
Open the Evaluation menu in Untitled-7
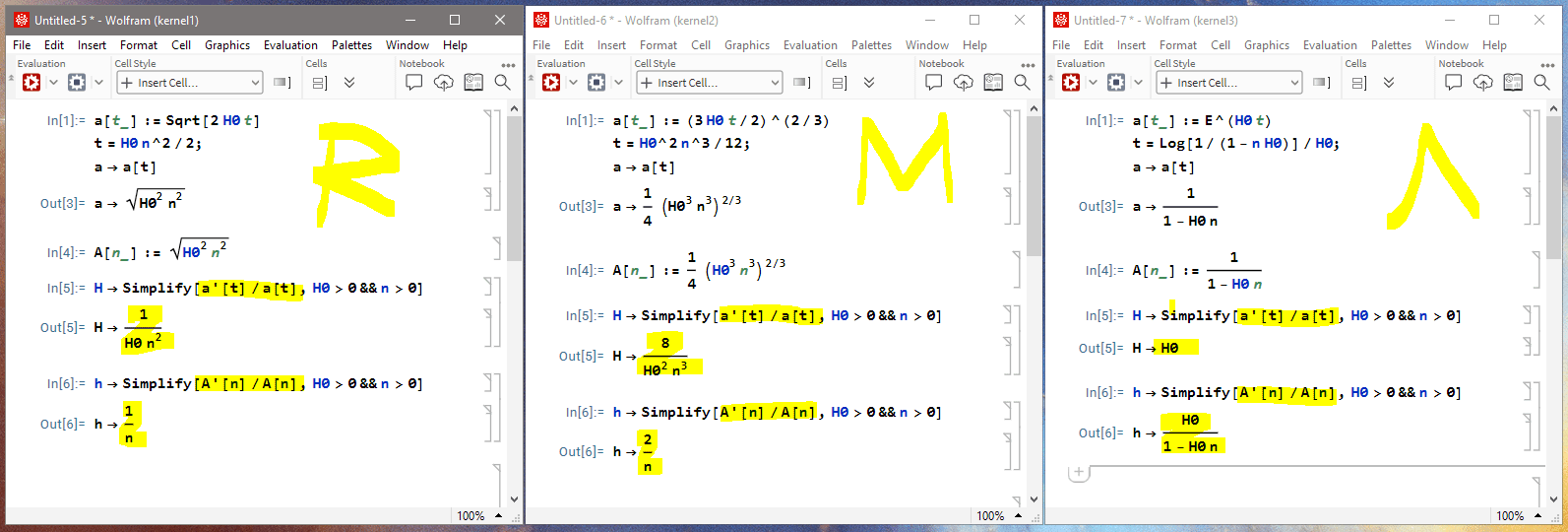coord(1330,45)
